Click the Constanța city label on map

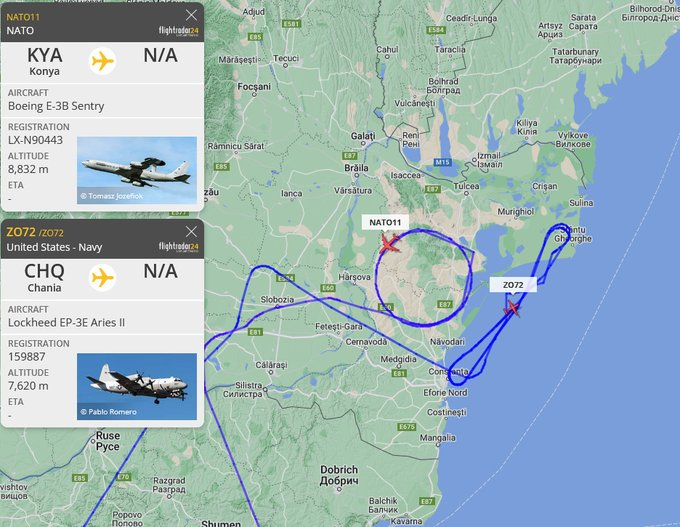click(x=448, y=372)
